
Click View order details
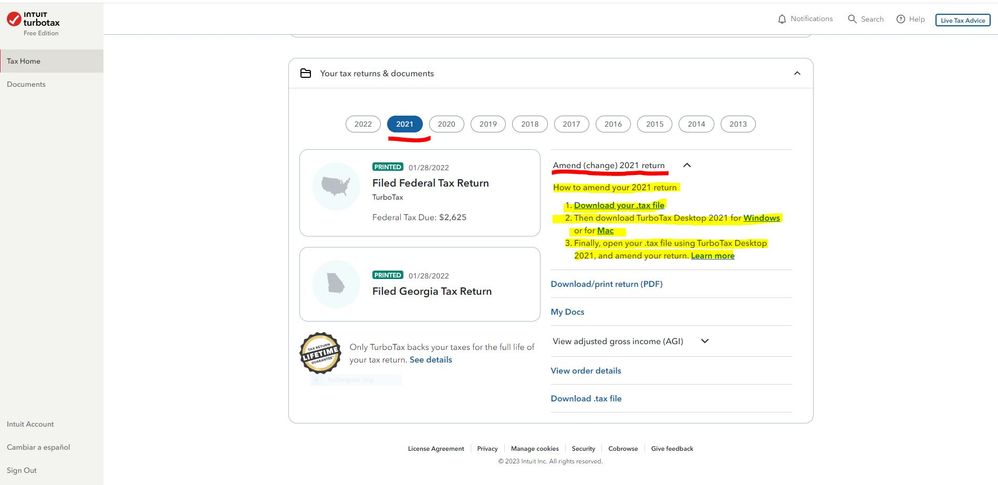(x=586, y=370)
